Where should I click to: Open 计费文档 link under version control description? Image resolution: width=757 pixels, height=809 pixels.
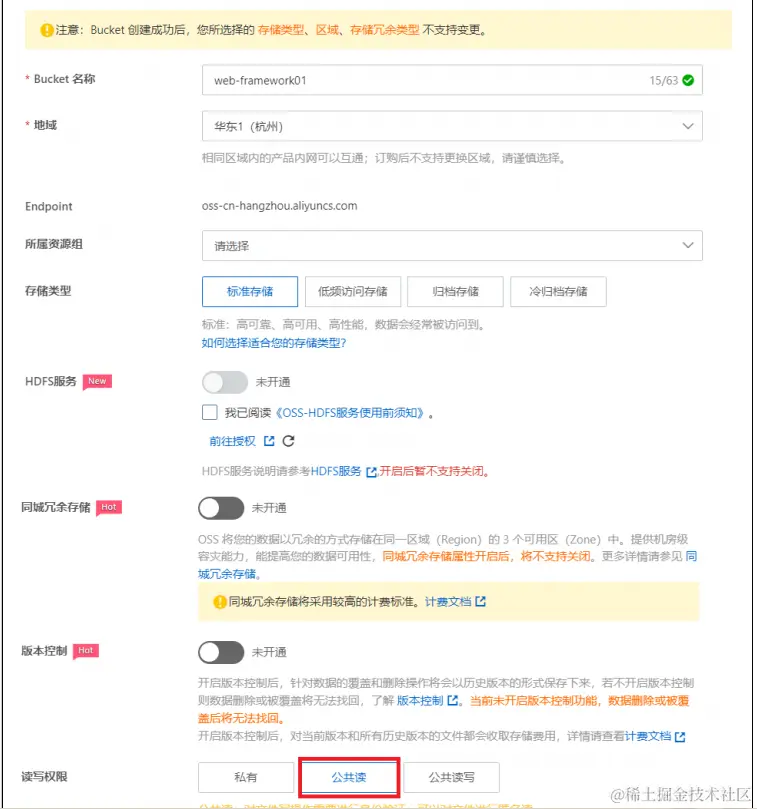click(648, 736)
